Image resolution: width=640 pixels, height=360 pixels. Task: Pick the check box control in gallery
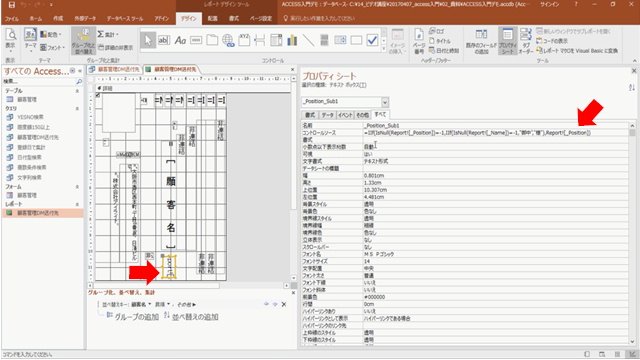point(372,40)
